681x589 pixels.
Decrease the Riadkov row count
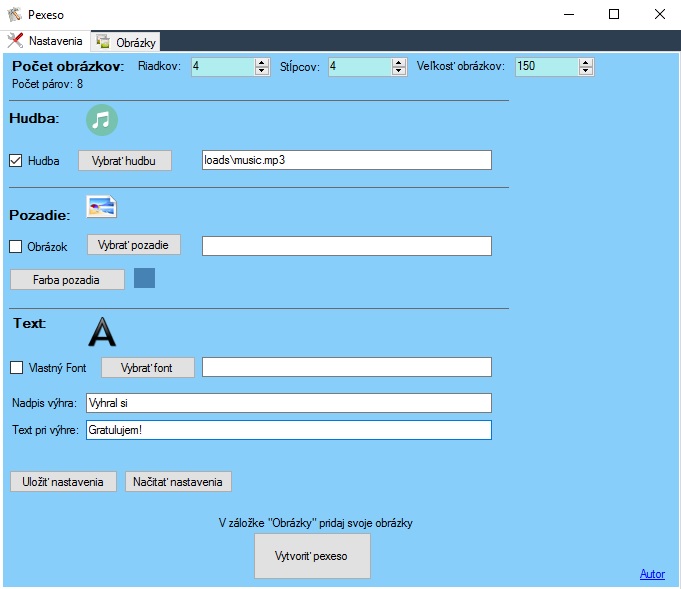[x=261, y=71]
